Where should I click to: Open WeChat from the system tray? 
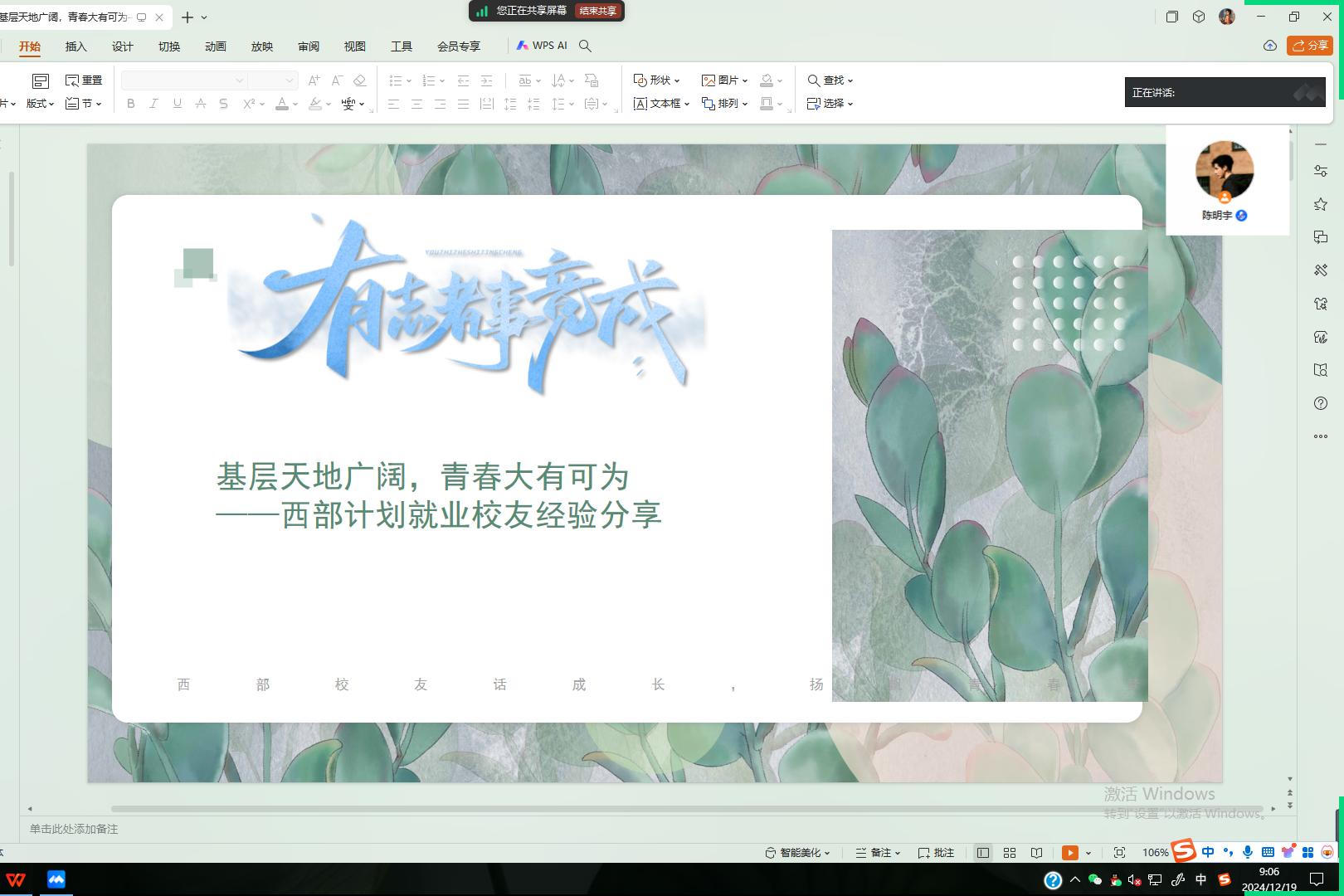coord(1094,880)
